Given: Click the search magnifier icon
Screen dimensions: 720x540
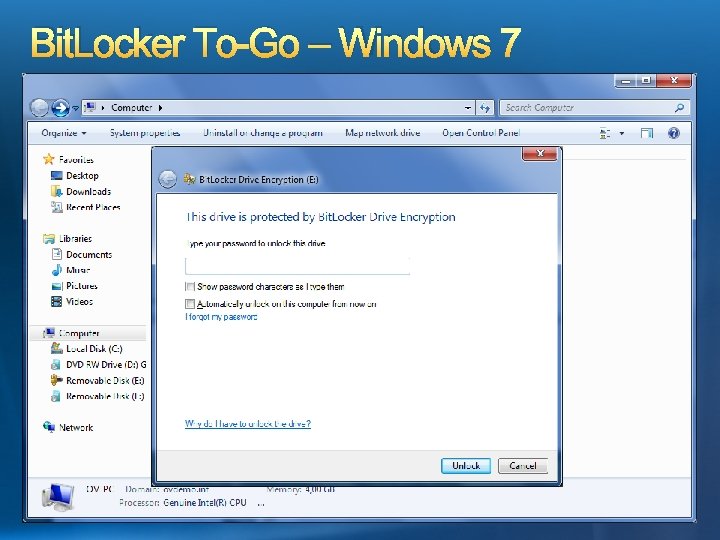Looking at the screenshot, I should (x=679, y=108).
